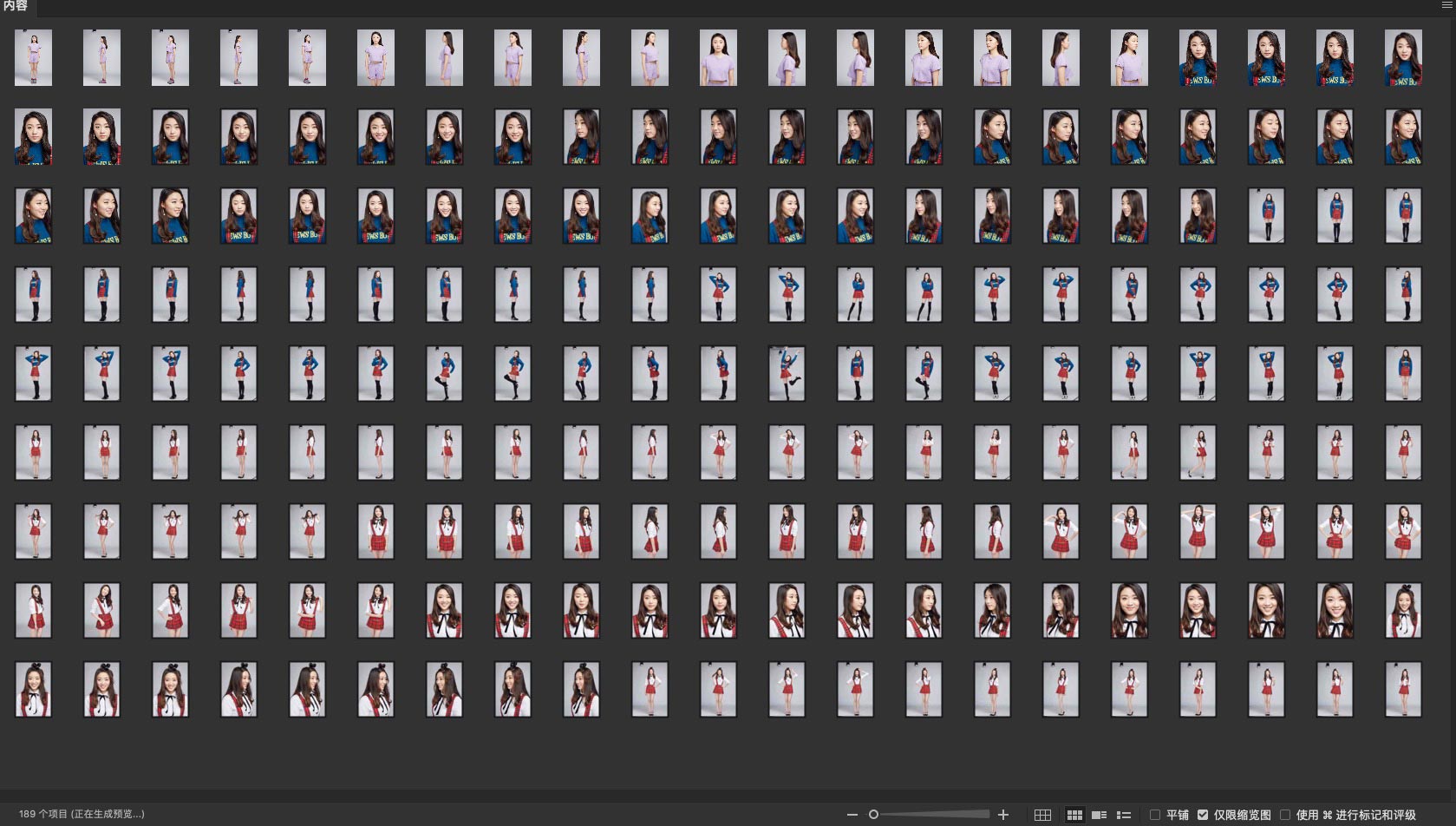Switch to details view icon
1456x826 pixels.
(x=1099, y=815)
